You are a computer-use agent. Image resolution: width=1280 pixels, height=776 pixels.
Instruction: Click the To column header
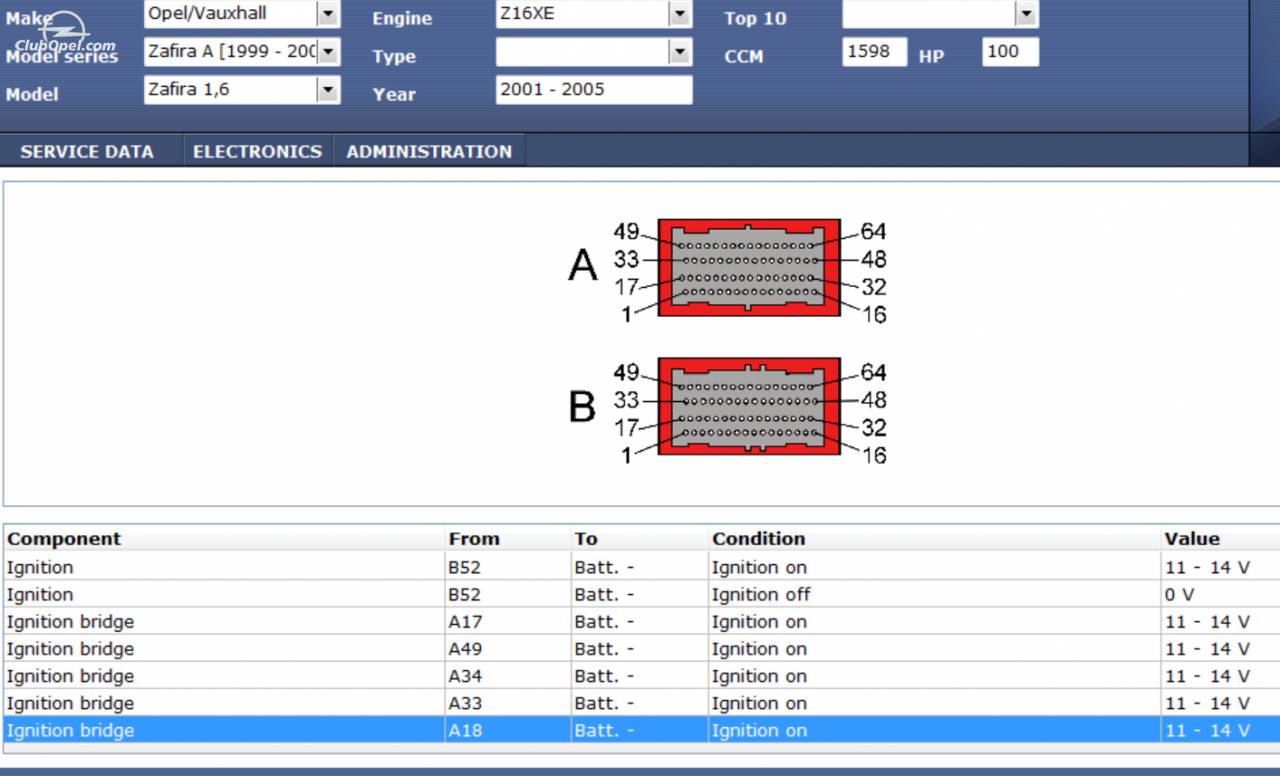(639, 538)
